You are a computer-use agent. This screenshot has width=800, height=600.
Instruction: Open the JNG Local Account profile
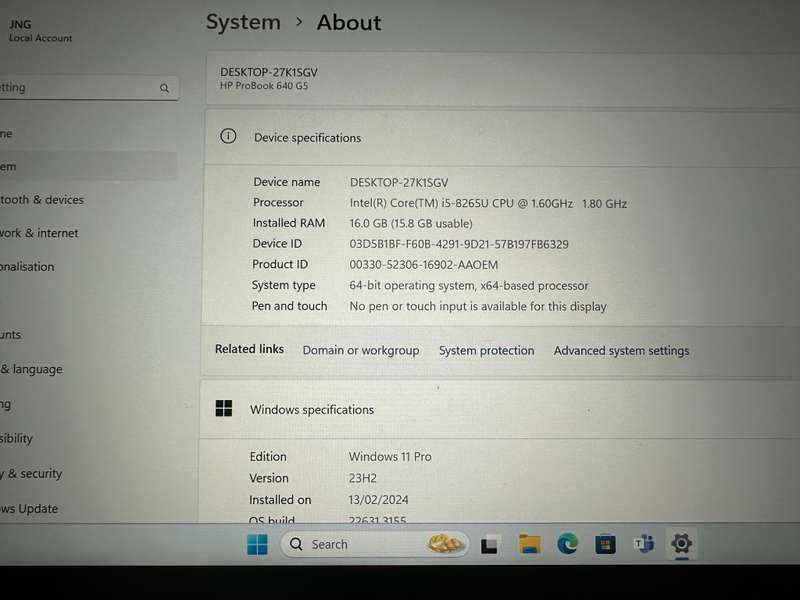(40, 31)
